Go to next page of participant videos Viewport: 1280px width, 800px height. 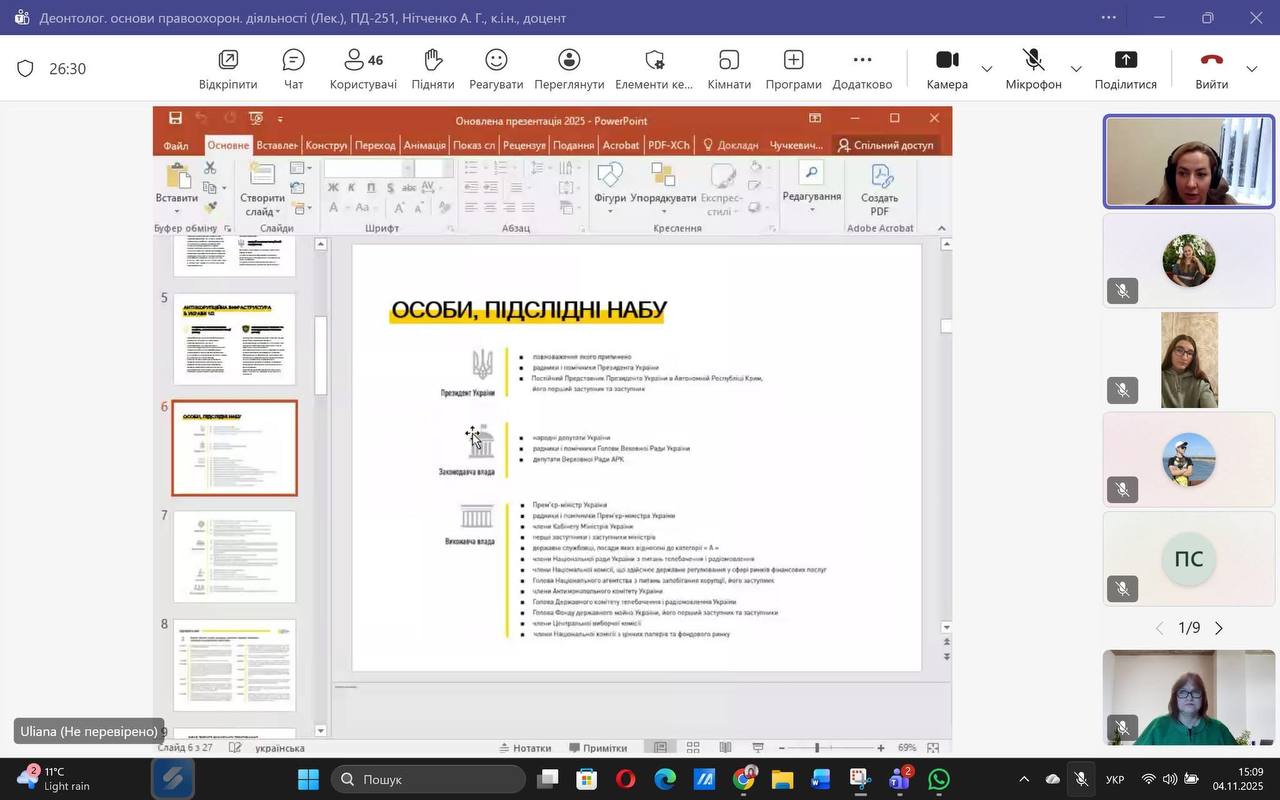[1219, 628]
